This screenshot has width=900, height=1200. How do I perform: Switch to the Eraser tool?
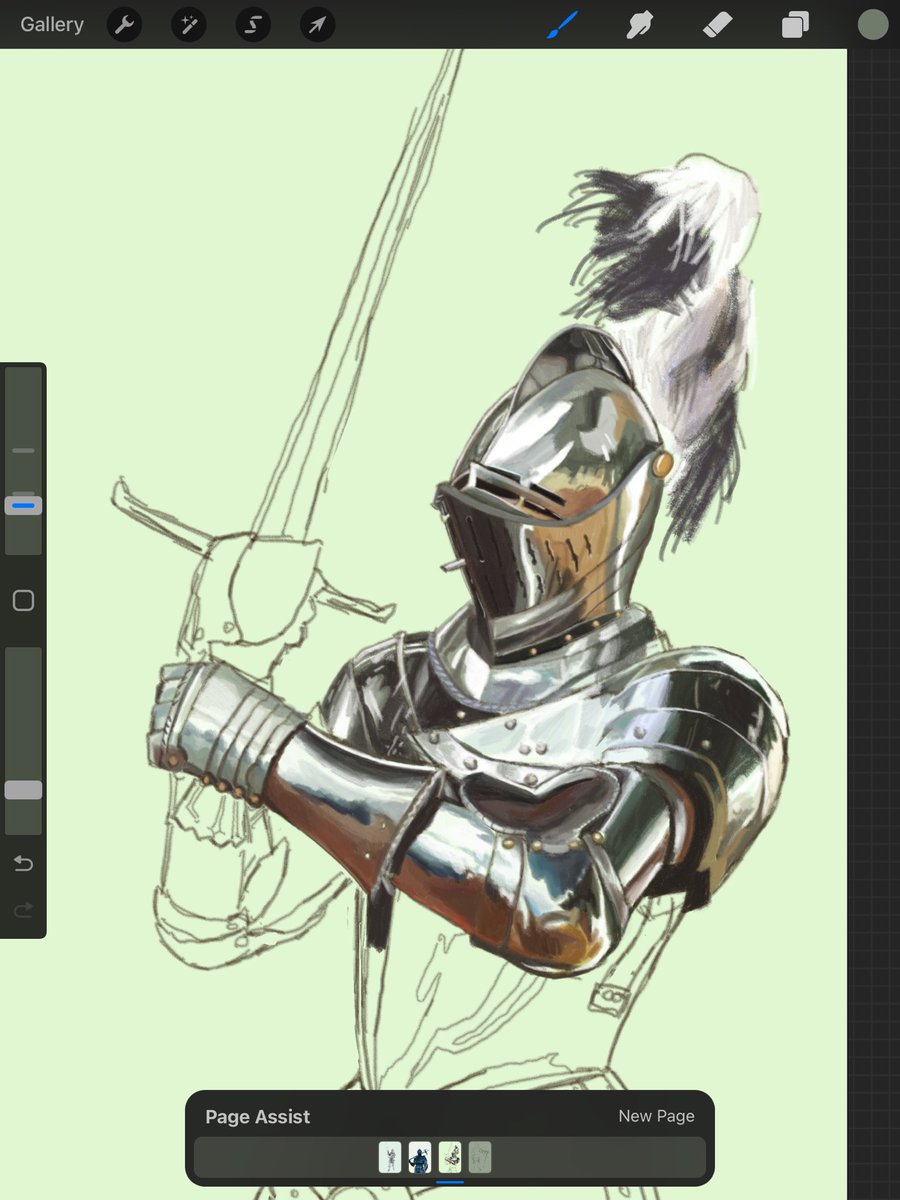click(716, 24)
